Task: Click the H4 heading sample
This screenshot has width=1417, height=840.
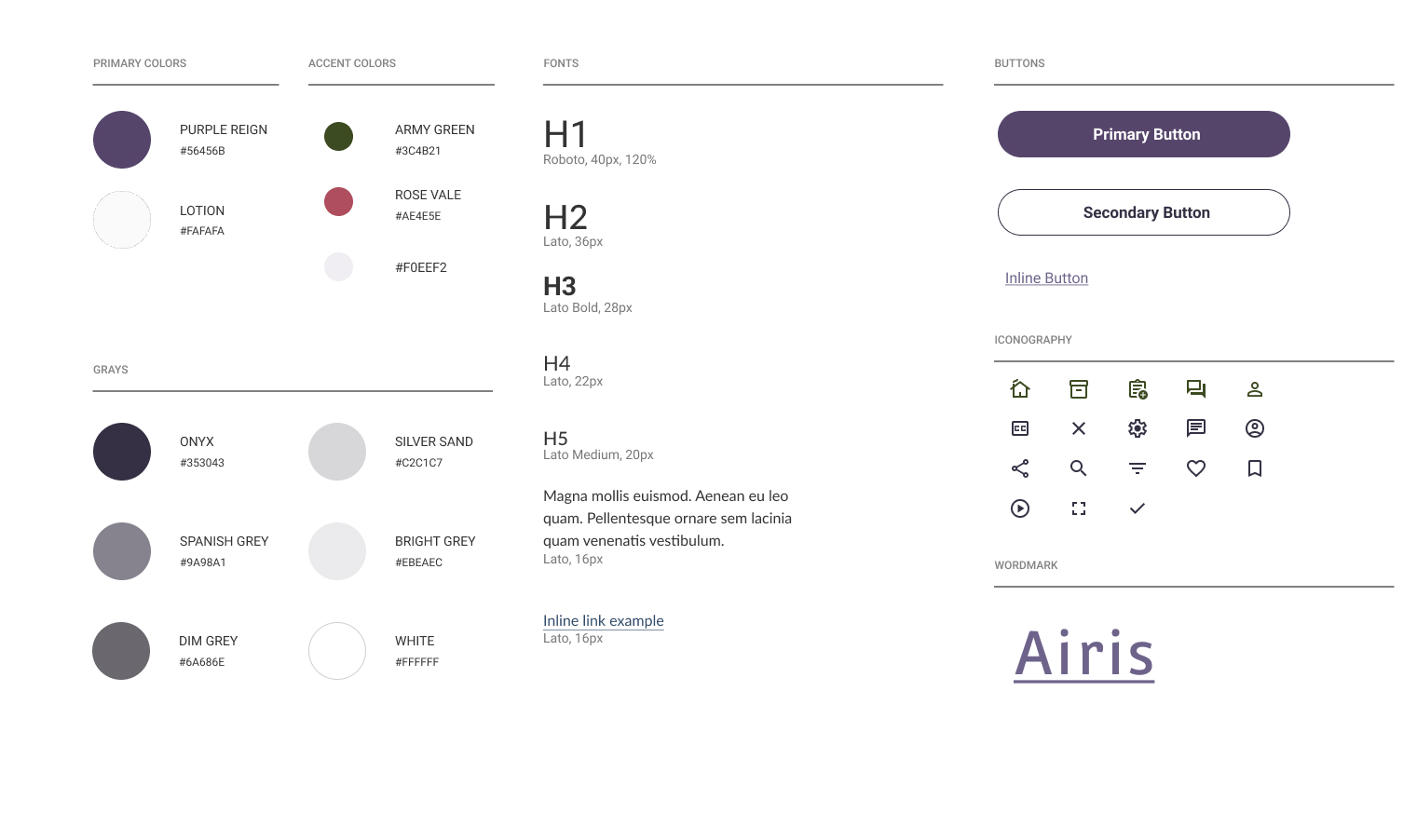Action: pyautogui.click(x=557, y=363)
